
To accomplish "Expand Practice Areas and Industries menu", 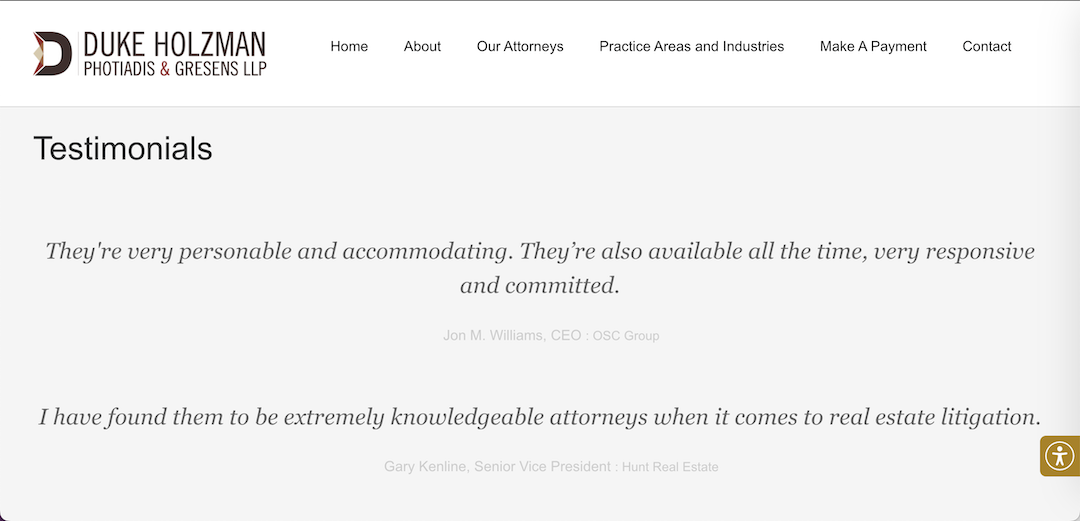I will (691, 46).
